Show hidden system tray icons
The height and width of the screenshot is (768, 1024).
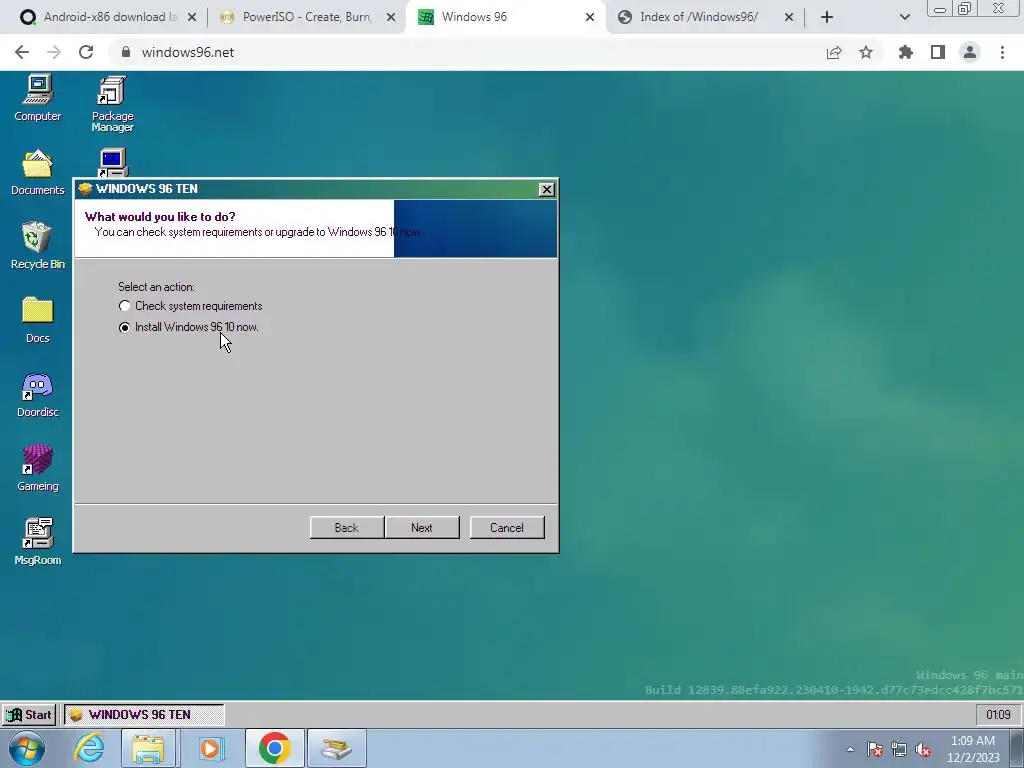850,749
